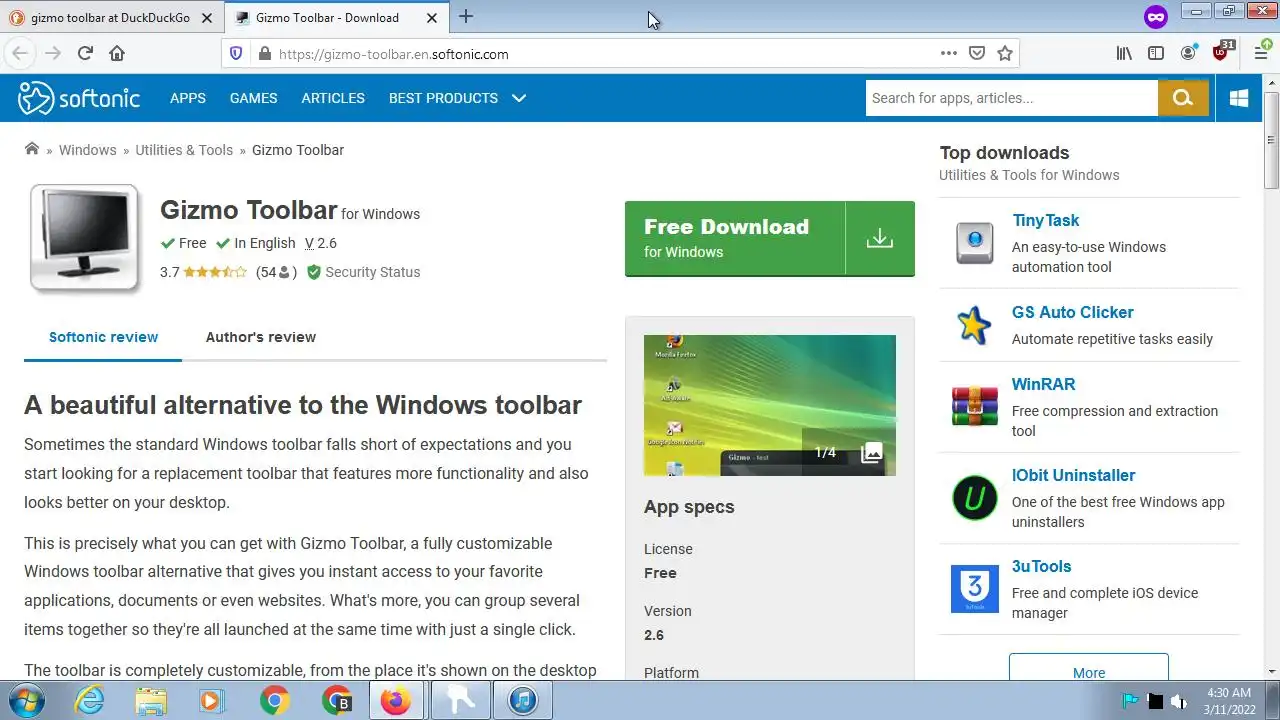Viewport: 1280px width, 720px height.
Task: Open a new tab with plus button
Action: (x=466, y=16)
